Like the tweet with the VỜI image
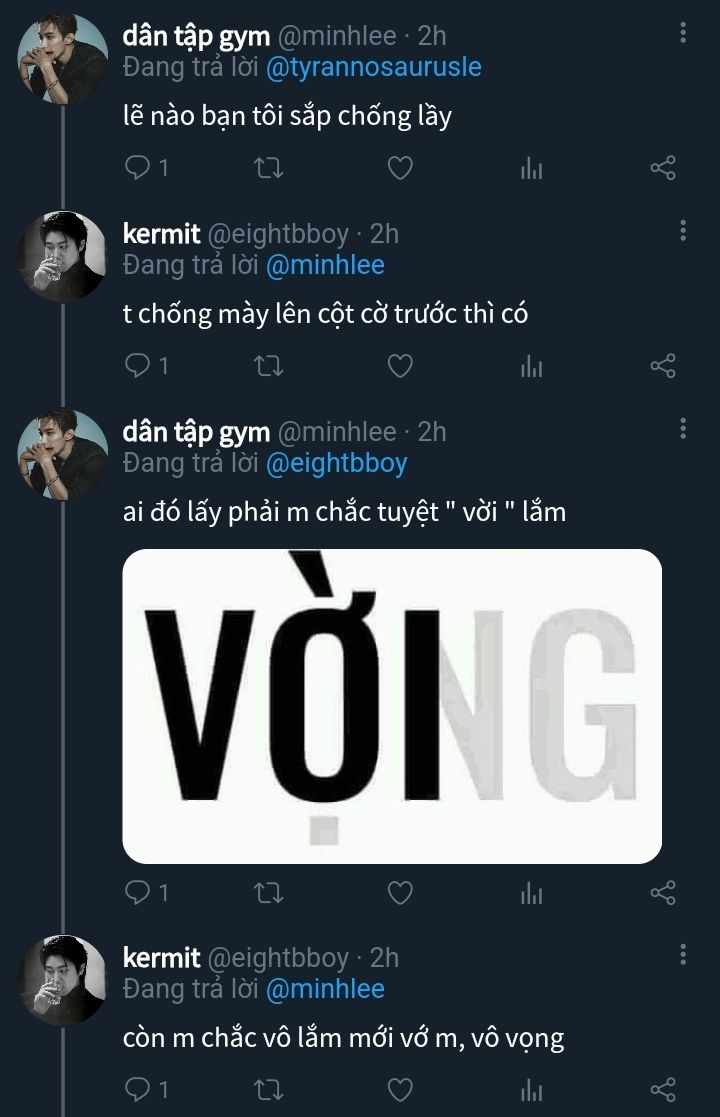Image resolution: width=720 pixels, height=1117 pixels. coord(400,891)
